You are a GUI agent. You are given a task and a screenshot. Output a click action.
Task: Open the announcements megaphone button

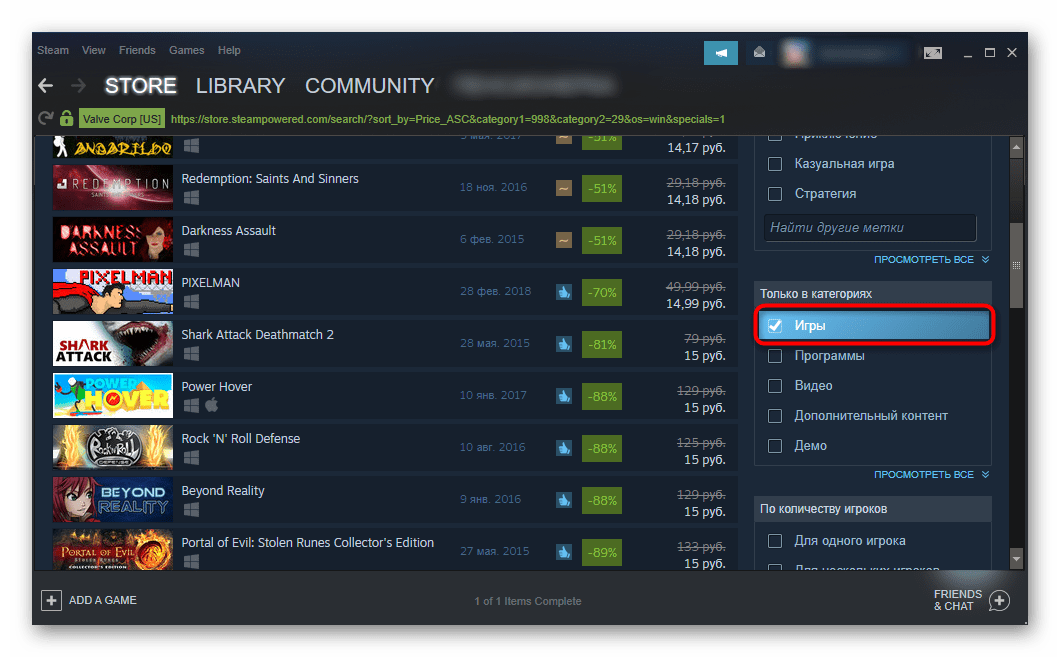pyautogui.click(x=721, y=53)
